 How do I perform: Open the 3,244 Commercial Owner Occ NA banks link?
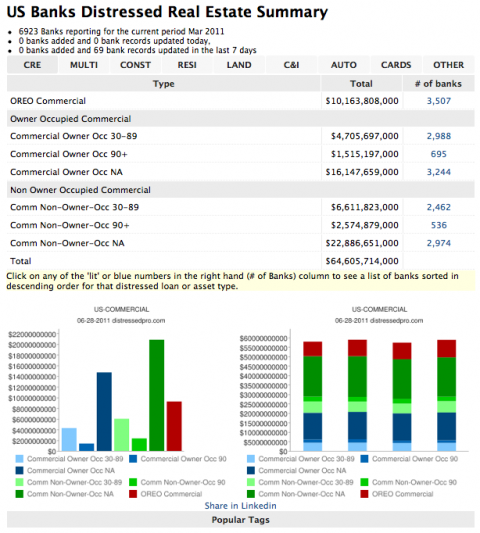439,172
